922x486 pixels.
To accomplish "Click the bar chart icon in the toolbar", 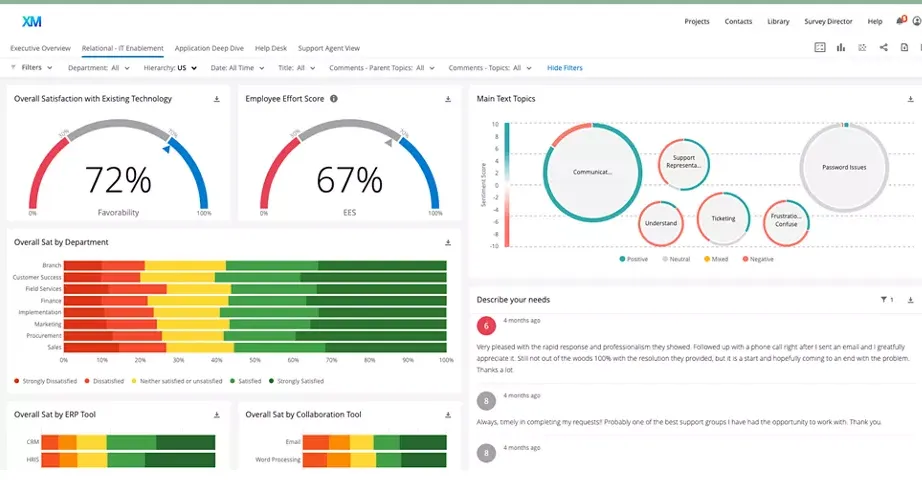I will click(841, 47).
